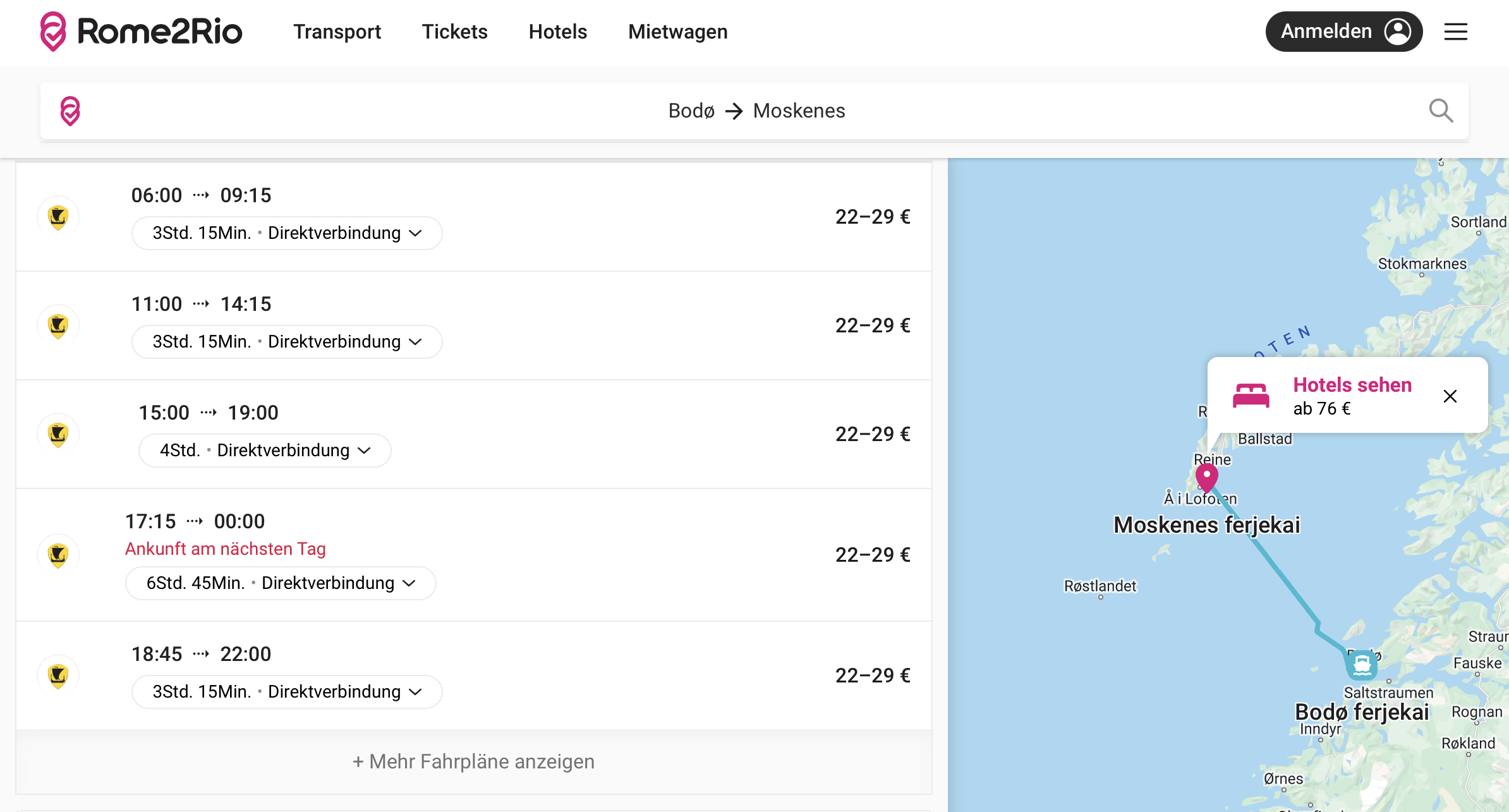The width and height of the screenshot is (1509, 812).
Task: Click ferry operator icon for 11:00 departure
Action: pos(58,325)
